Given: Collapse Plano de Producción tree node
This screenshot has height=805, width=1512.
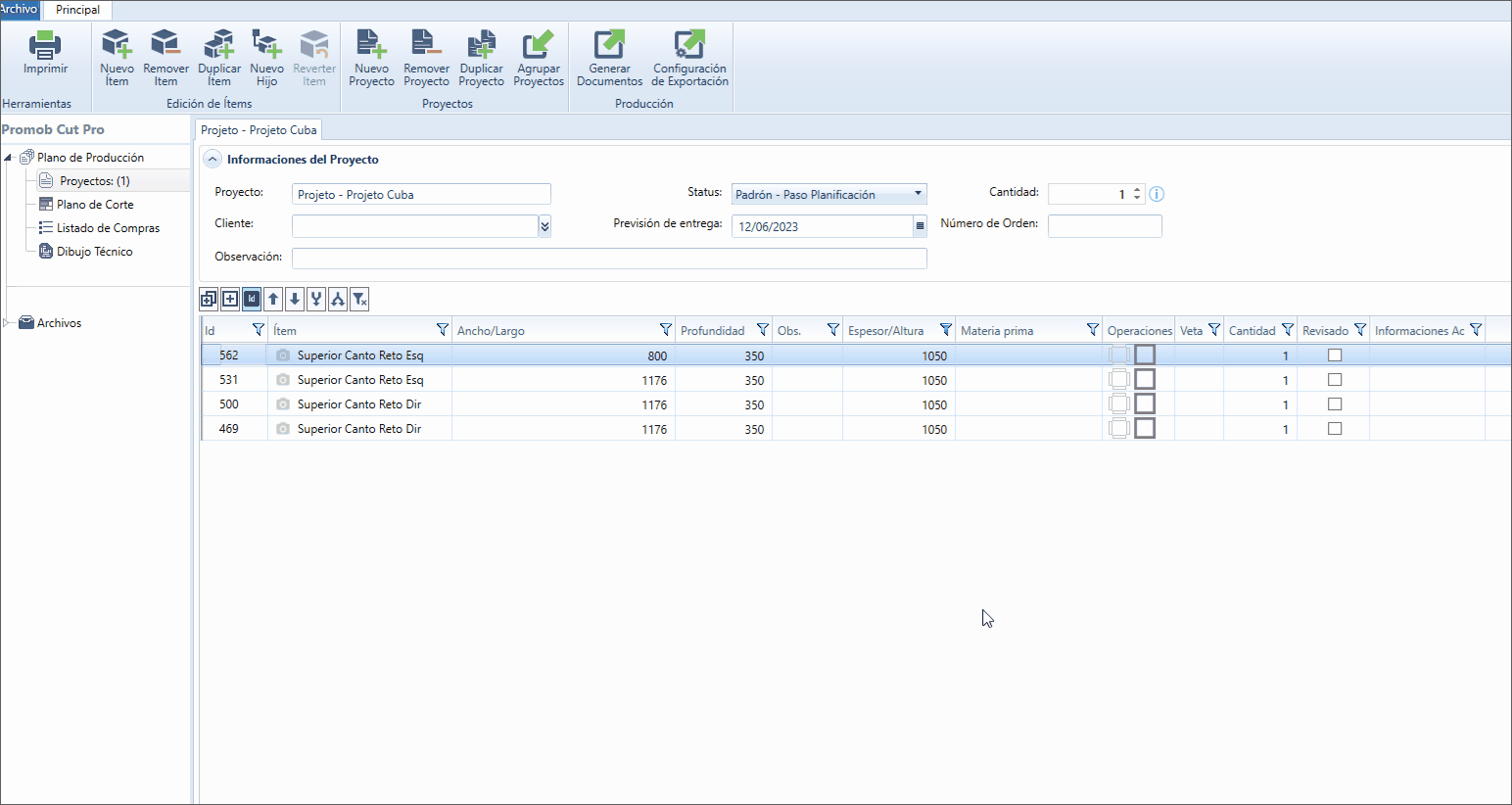Looking at the screenshot, I should click(x=8, y=158).
